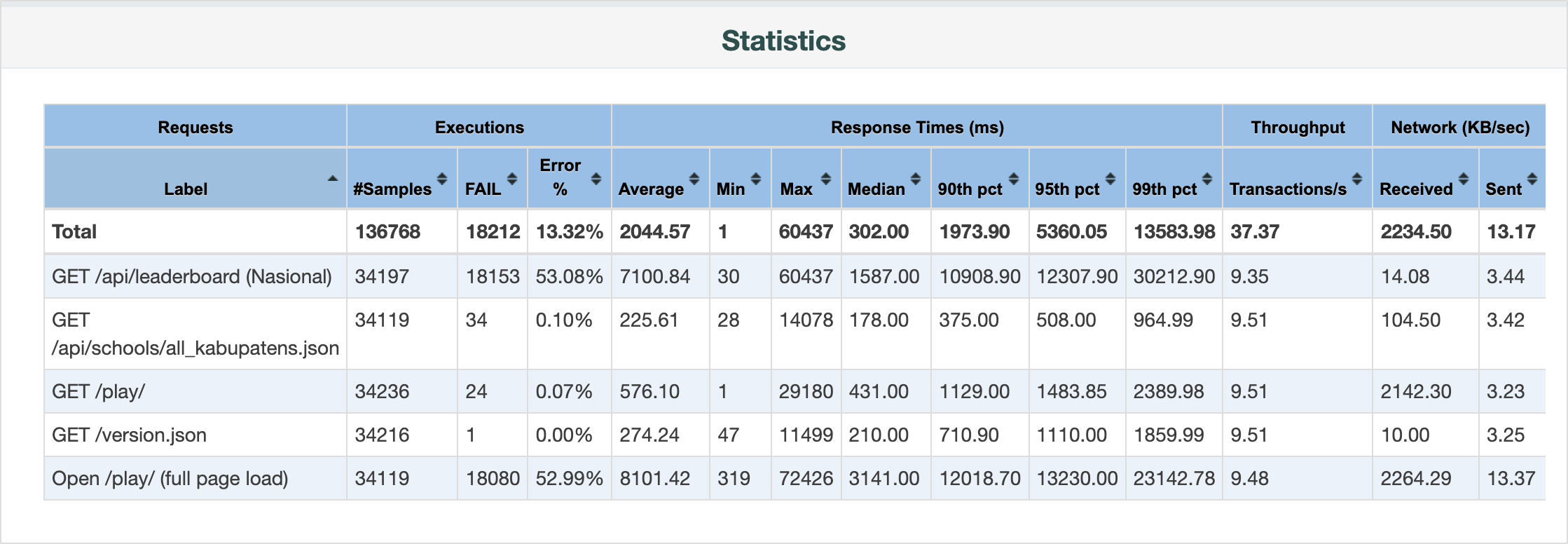Sort by the Label column arrow
This screenshot has width=1568, height=544.
[333, 179]
